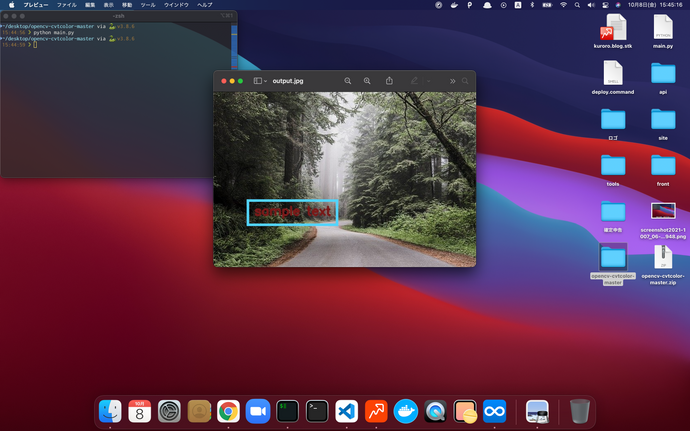Screen dimensions: 690x431
Task: Open Calendar from the Dock
Action: pos(139,411)
